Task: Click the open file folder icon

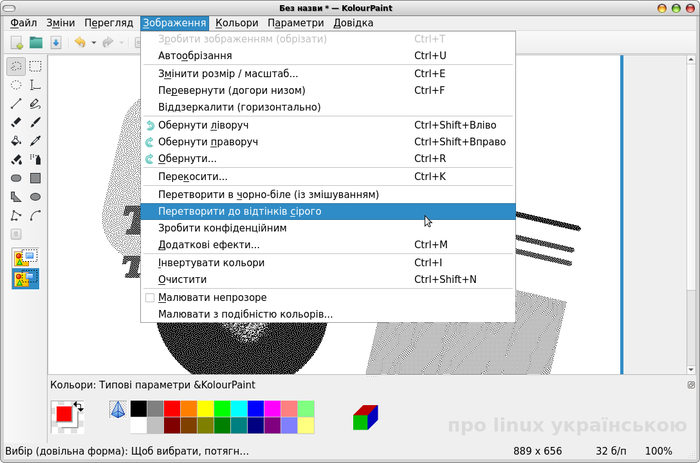Action: tap(36, 43)
